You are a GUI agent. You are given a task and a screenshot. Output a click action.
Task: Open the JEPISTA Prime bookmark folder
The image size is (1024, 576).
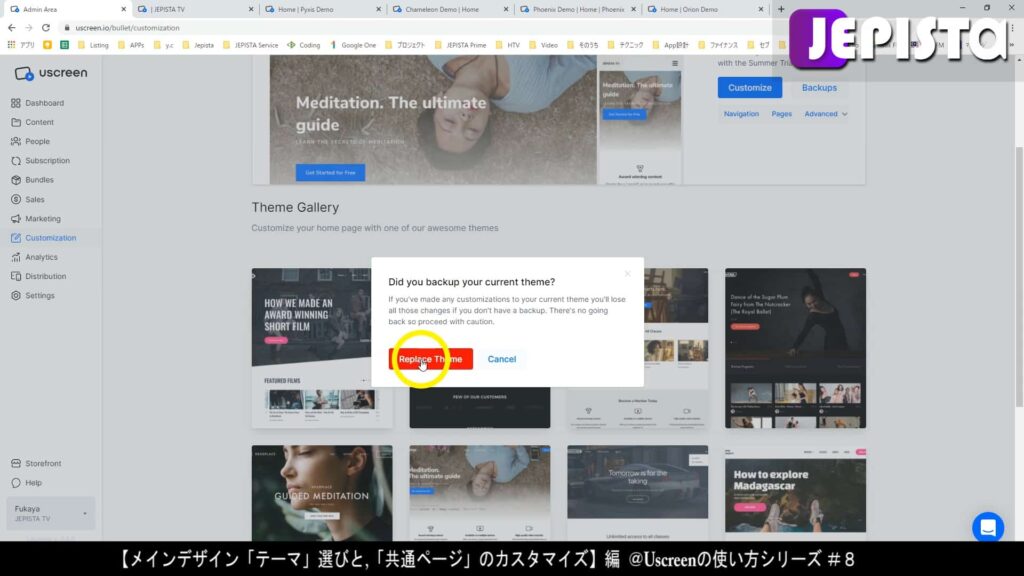pyautogui.click(x=460, y=45)
